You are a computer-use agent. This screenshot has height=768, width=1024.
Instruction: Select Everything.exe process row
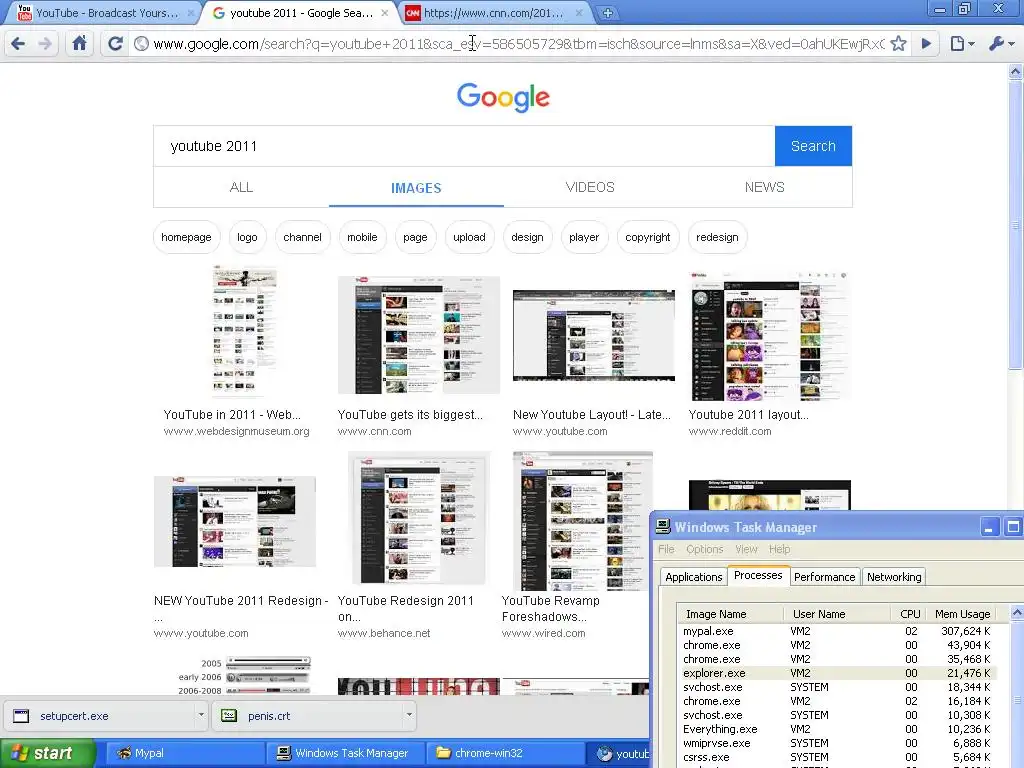pos(837,729)
